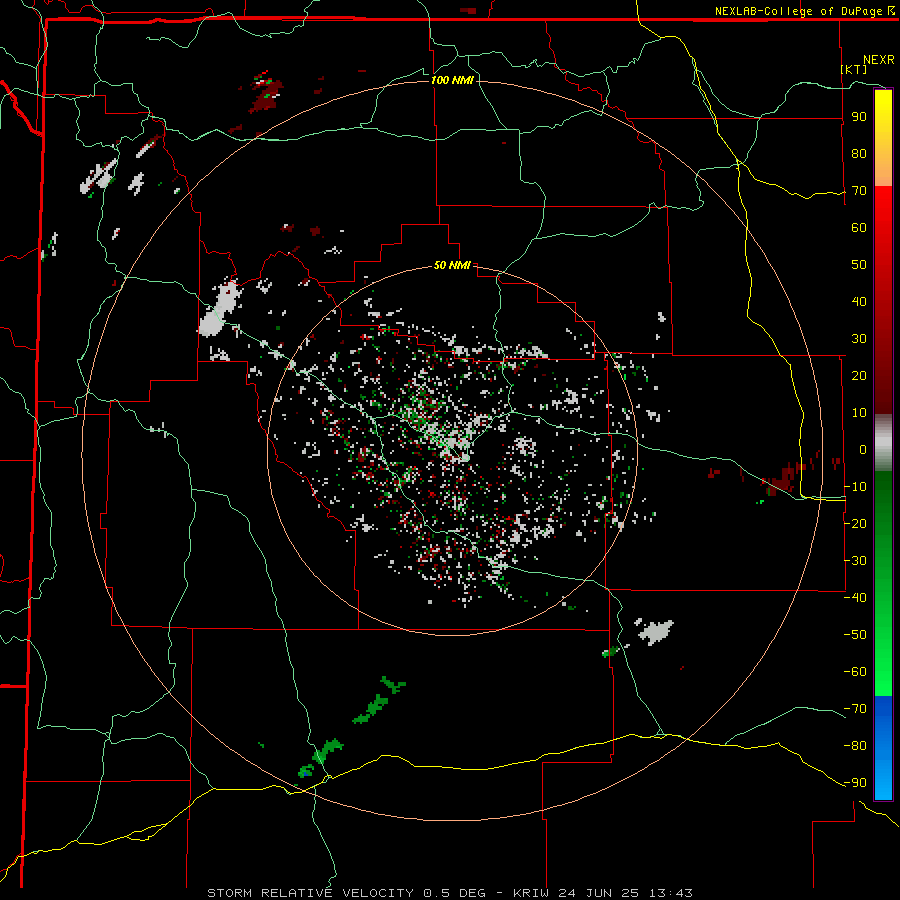Click the -80 value on the velocity scale
The width and height of the screenshot is (900, 900).
(x=855, y=746)
